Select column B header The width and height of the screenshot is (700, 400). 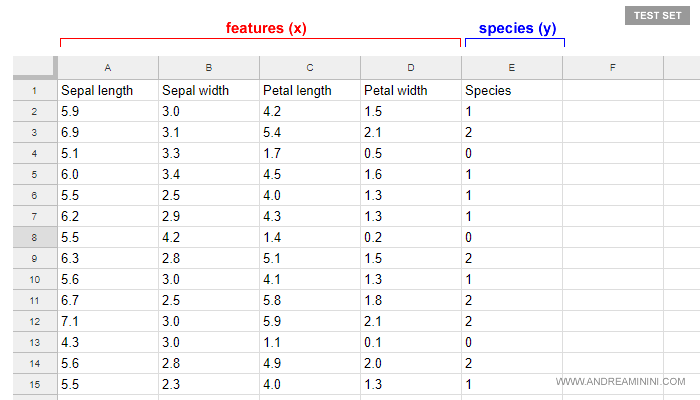[x=209, y=67]
